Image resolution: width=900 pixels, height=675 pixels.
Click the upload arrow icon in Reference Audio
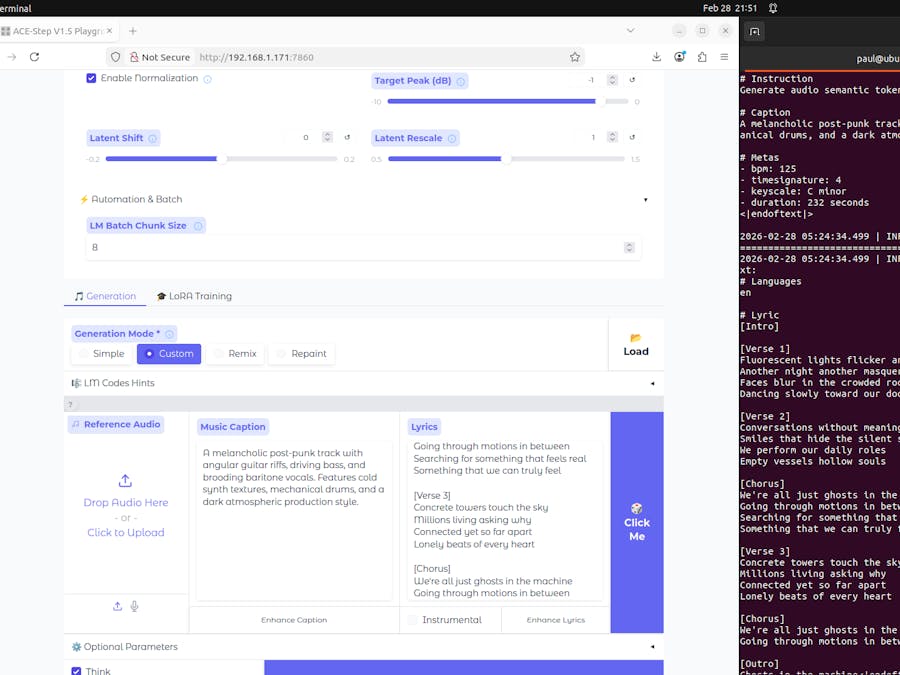click(125, 480)
